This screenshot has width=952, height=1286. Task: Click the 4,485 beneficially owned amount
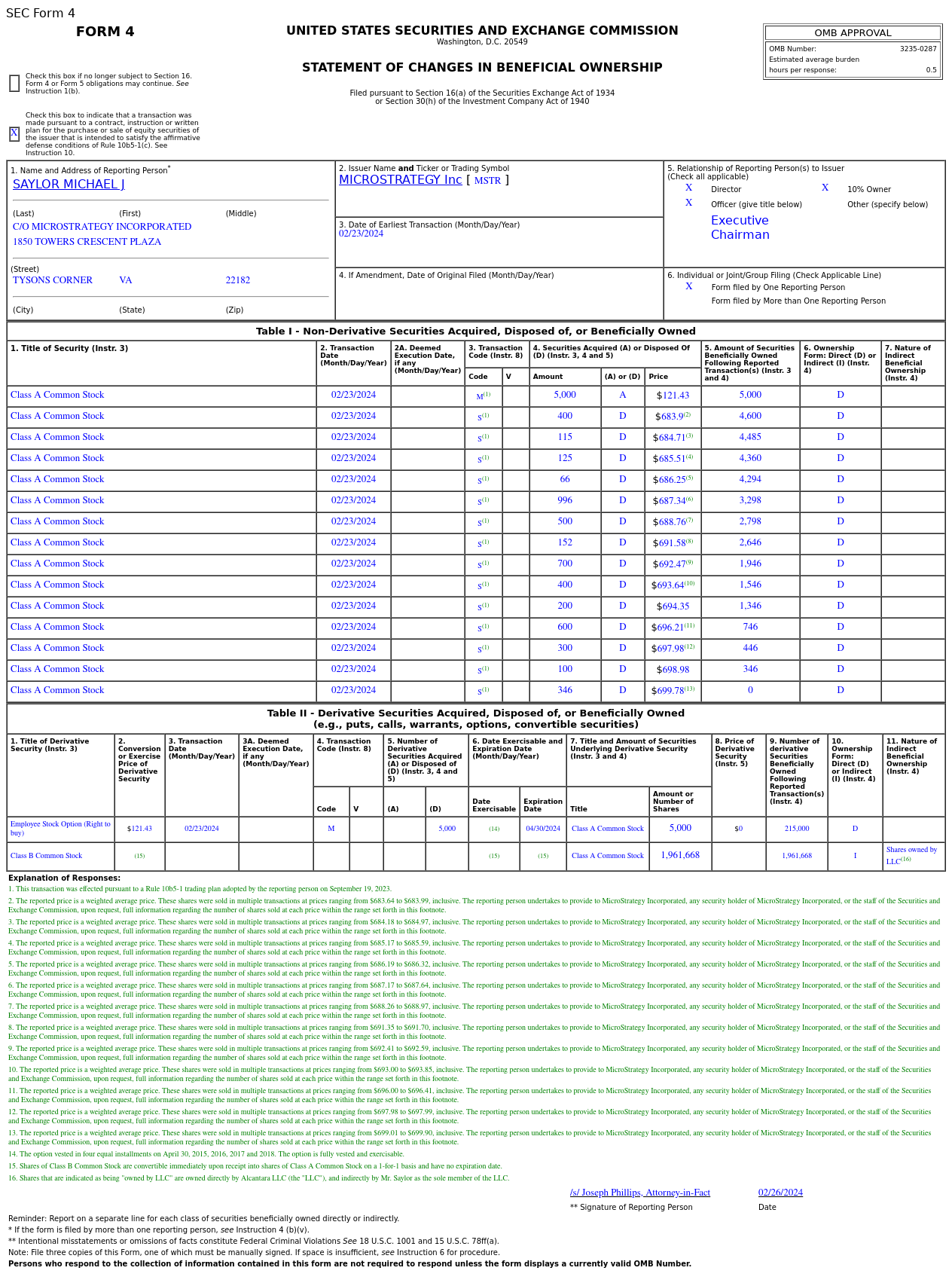click(750, 437)
